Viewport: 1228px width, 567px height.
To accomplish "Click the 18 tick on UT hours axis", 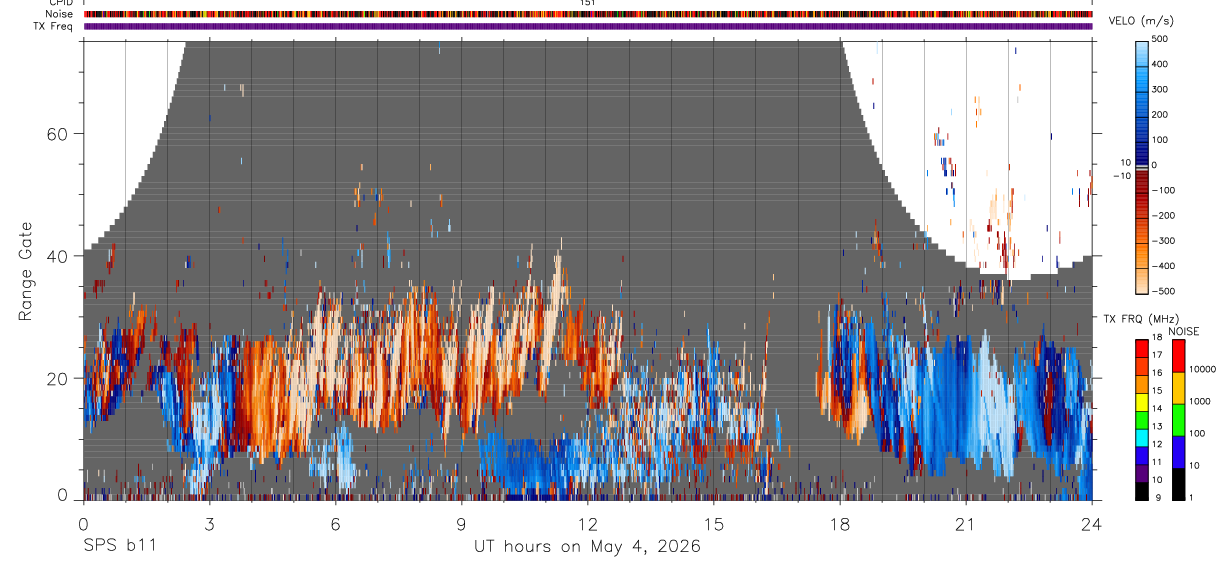I will coord(839,523).
